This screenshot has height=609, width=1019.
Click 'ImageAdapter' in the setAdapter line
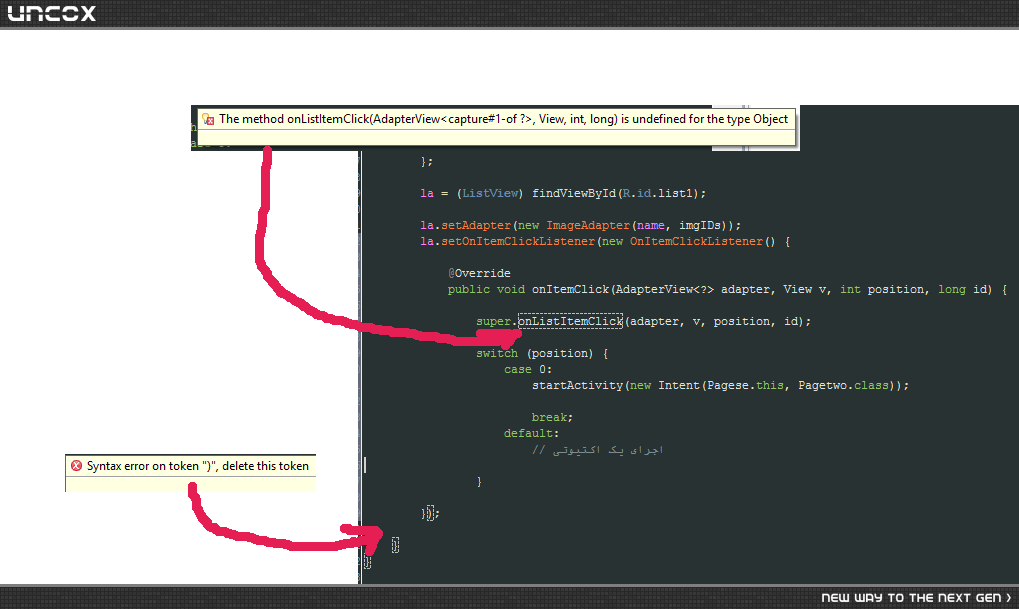(x=587, y=225)
